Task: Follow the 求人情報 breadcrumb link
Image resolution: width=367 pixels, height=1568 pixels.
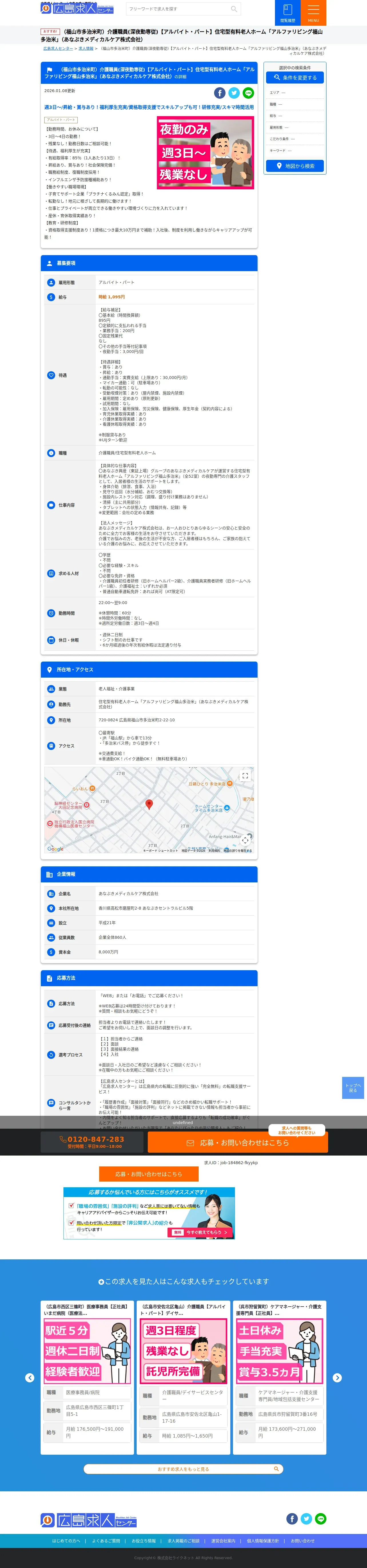Action: [x=86, y=48]
